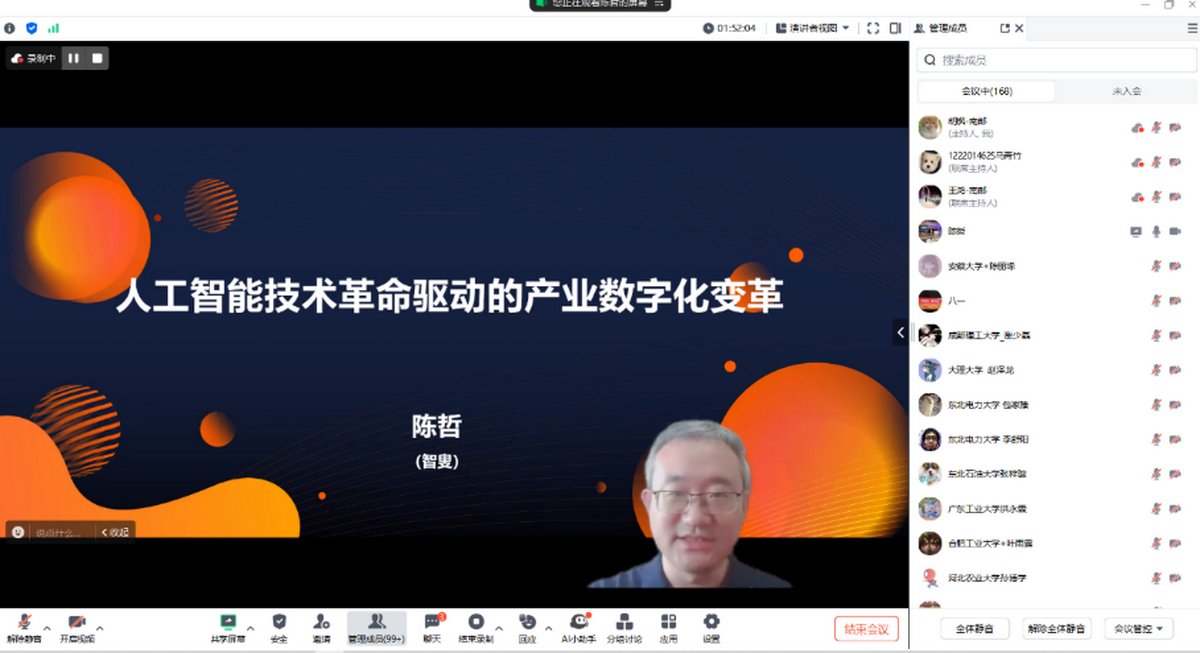Pause the recording in the recording bar
Screen dimensions: 1200x653
(x=73, y=58)
